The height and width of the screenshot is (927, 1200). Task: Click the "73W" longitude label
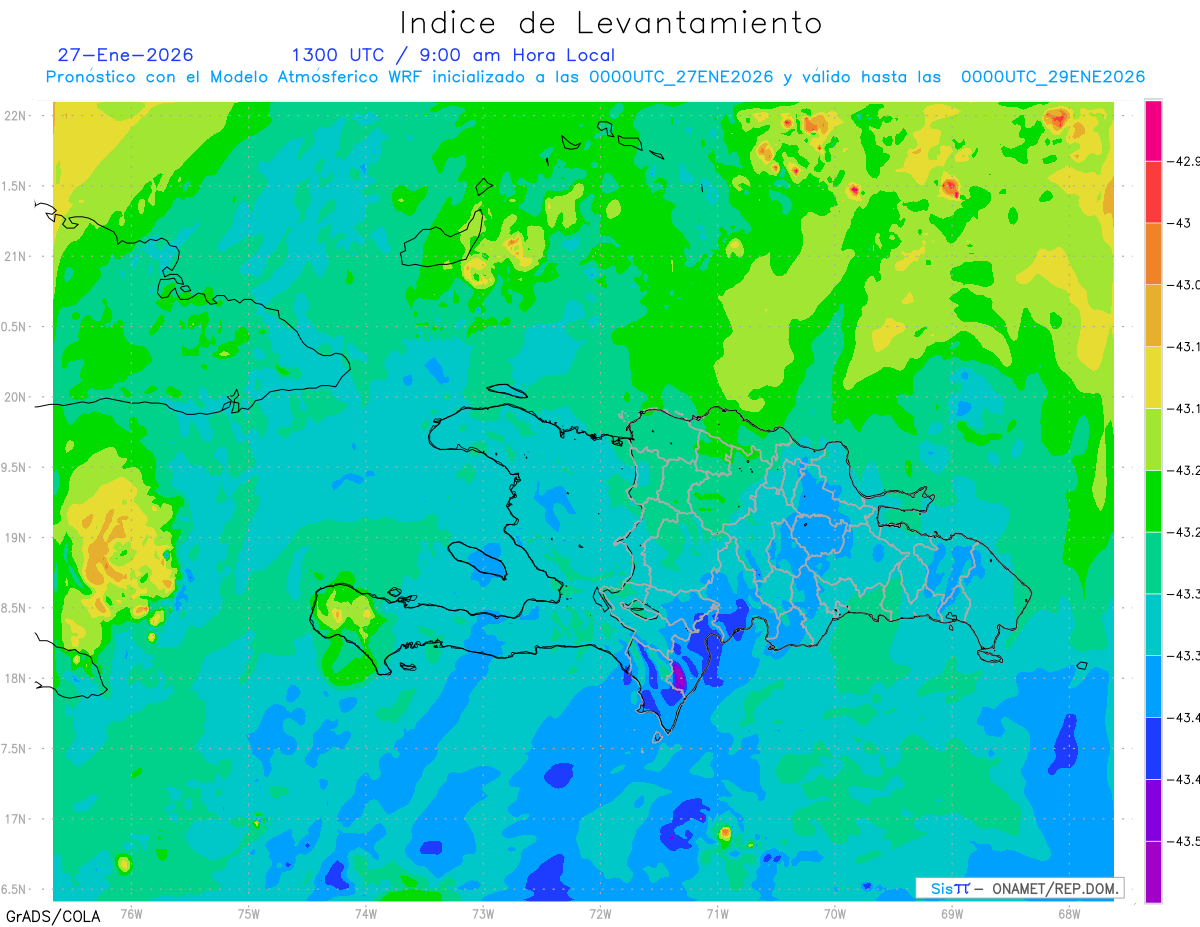483,913
